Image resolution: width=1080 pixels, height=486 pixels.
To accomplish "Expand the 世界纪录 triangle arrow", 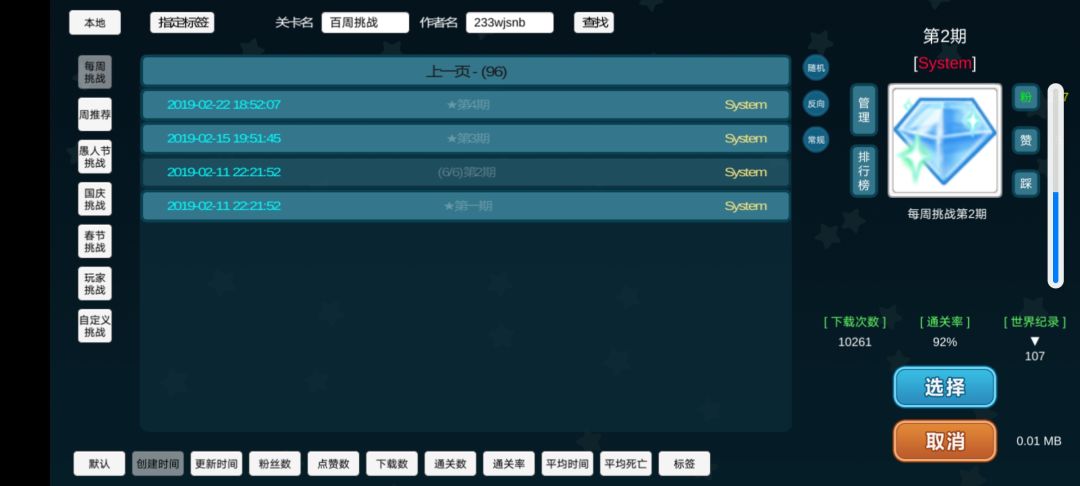I will [x=1035, y=341].
